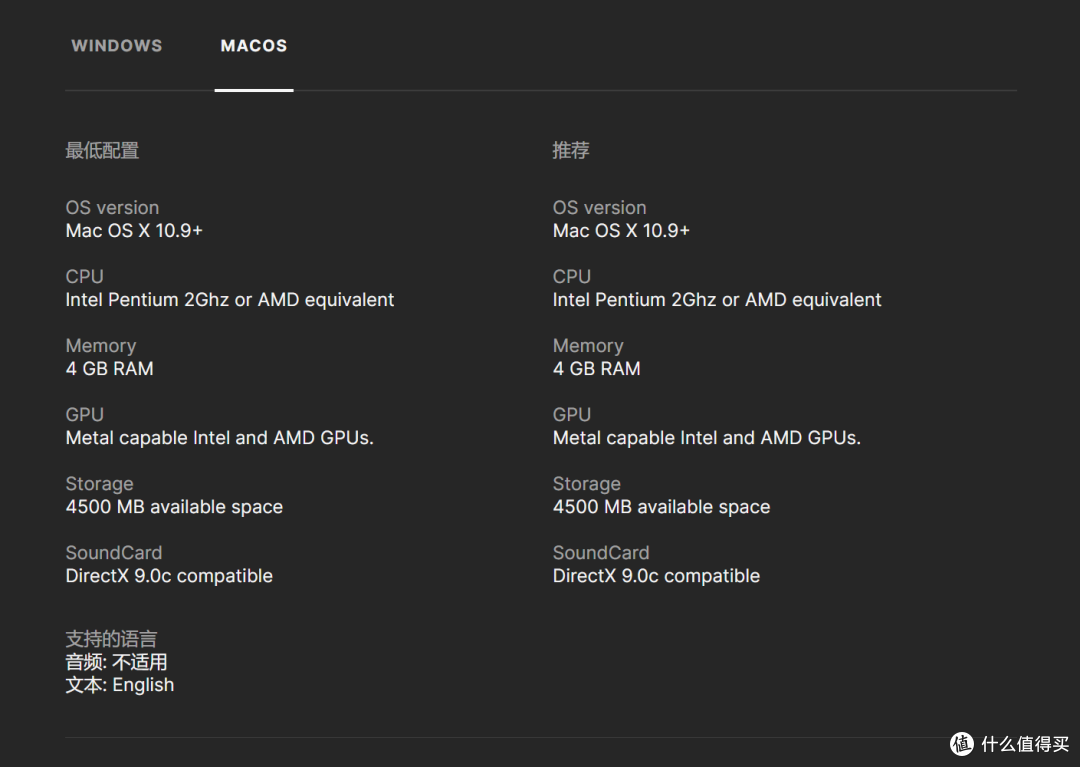This screenshot has width=1080, height=767.
Task: Click the 文本: English line
Action: coord(120,685)
